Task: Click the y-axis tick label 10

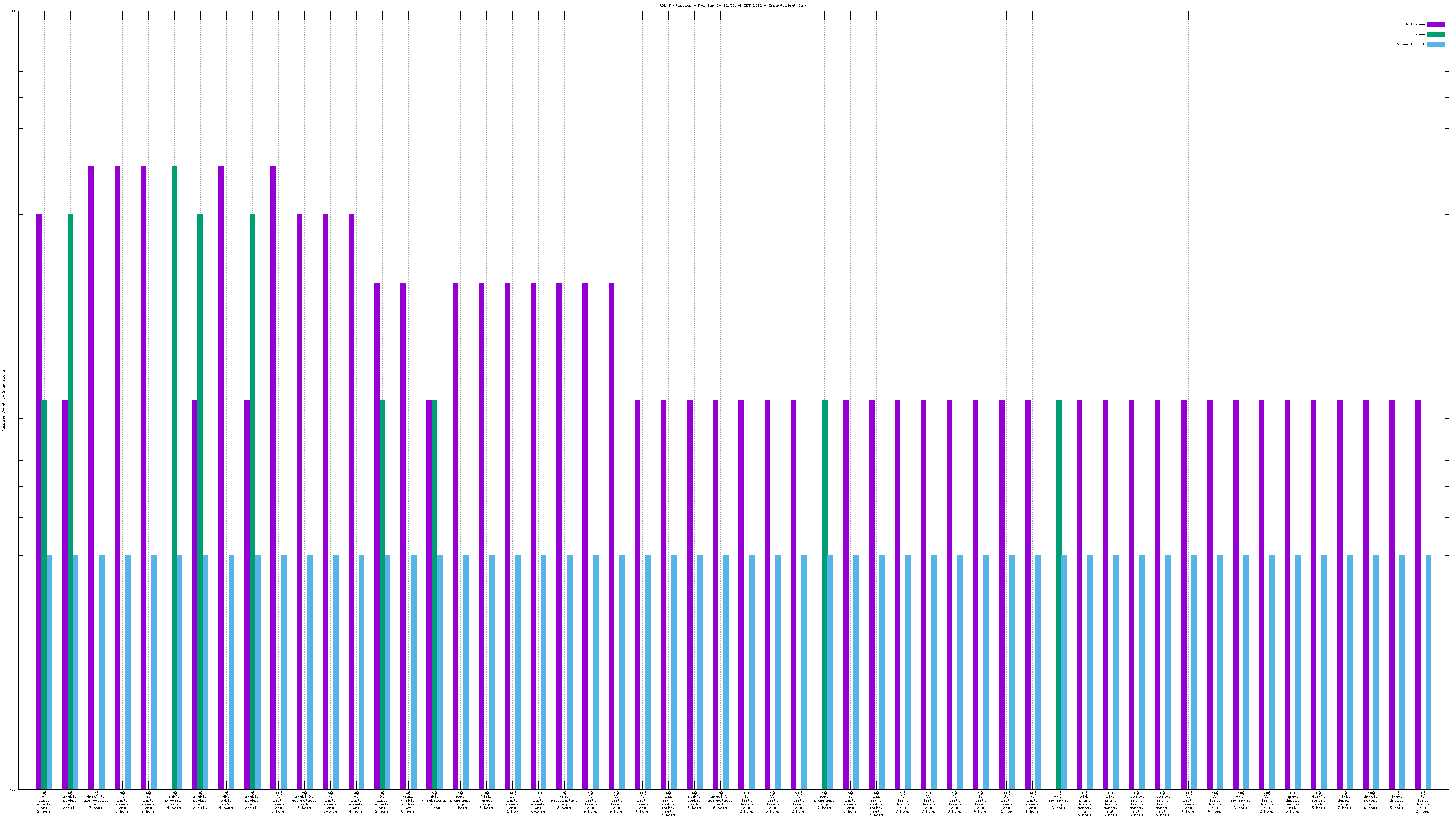Action: 13,11
